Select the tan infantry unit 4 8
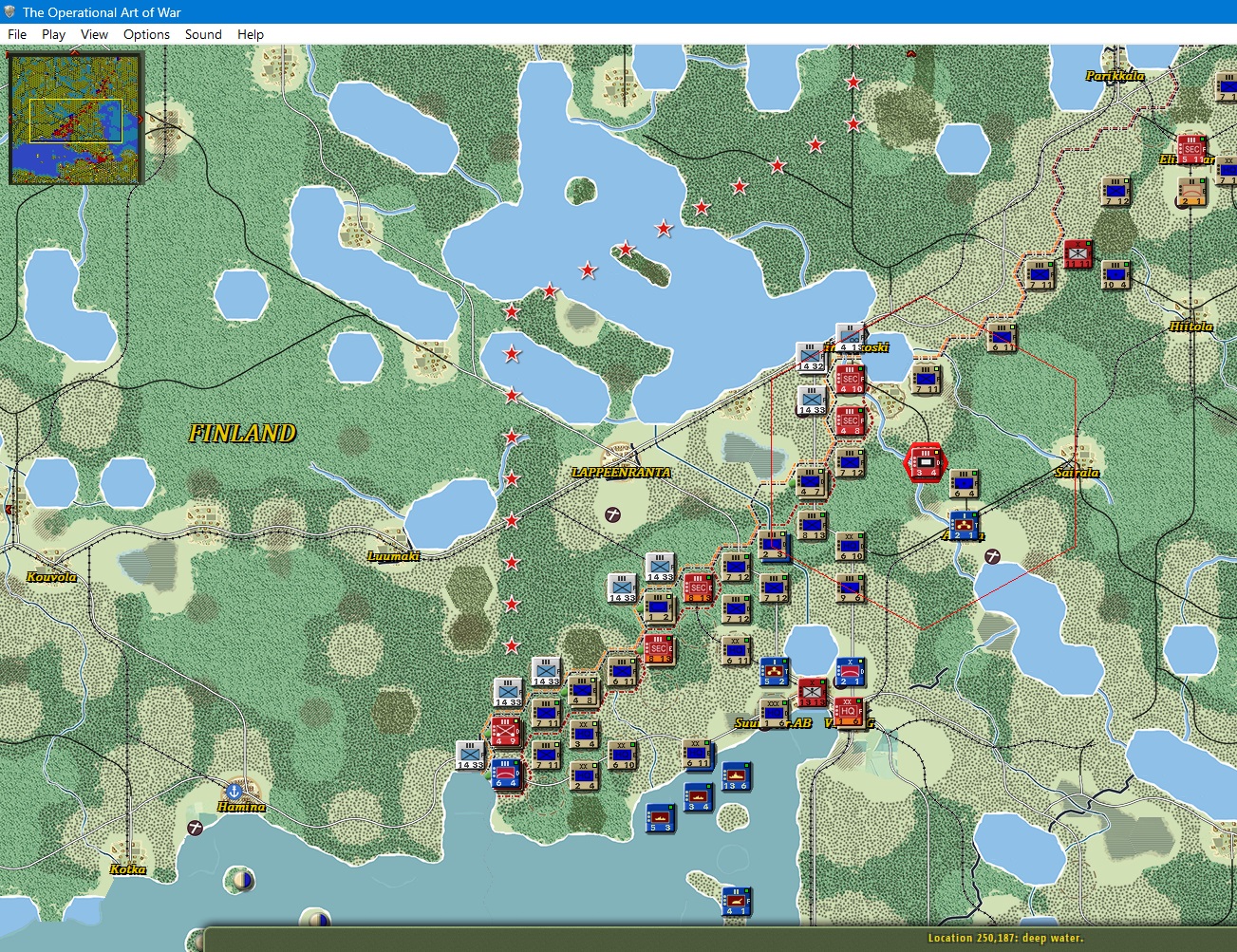1237x952 pixels. tap(583, 691)
